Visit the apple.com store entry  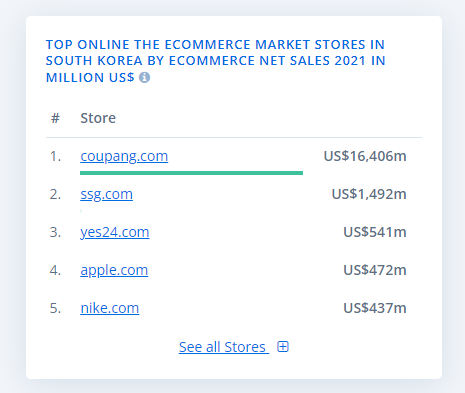[x=114, y=270]
